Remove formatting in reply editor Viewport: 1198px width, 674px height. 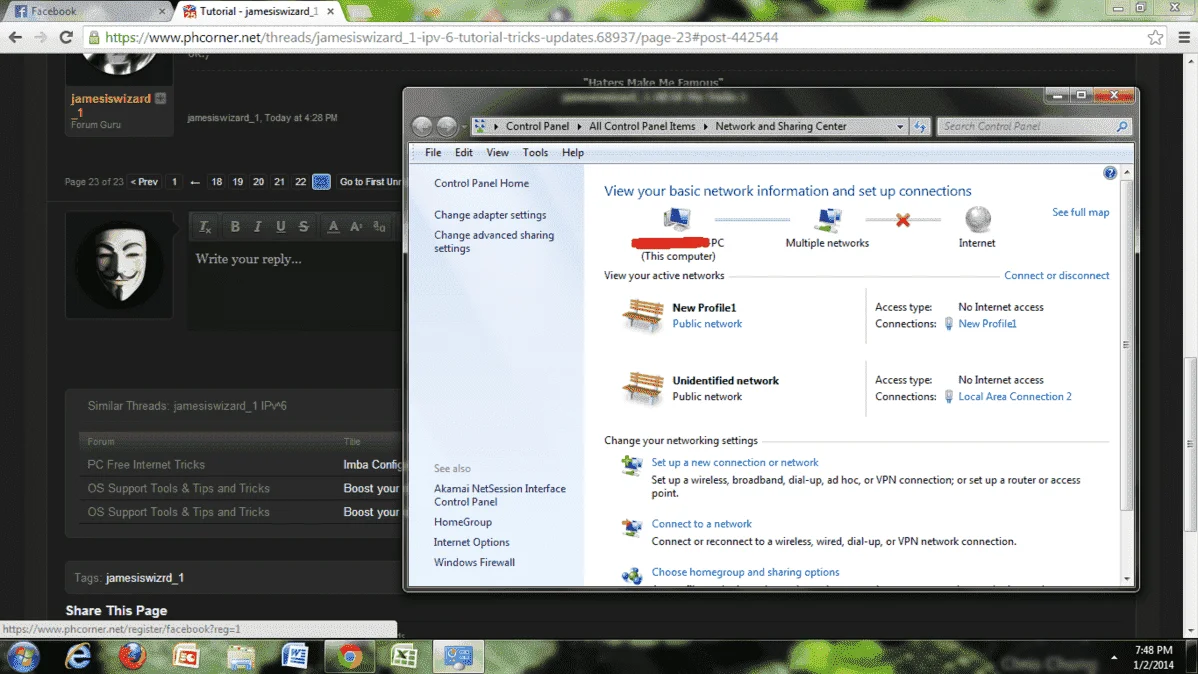click(x=205, y=226)
